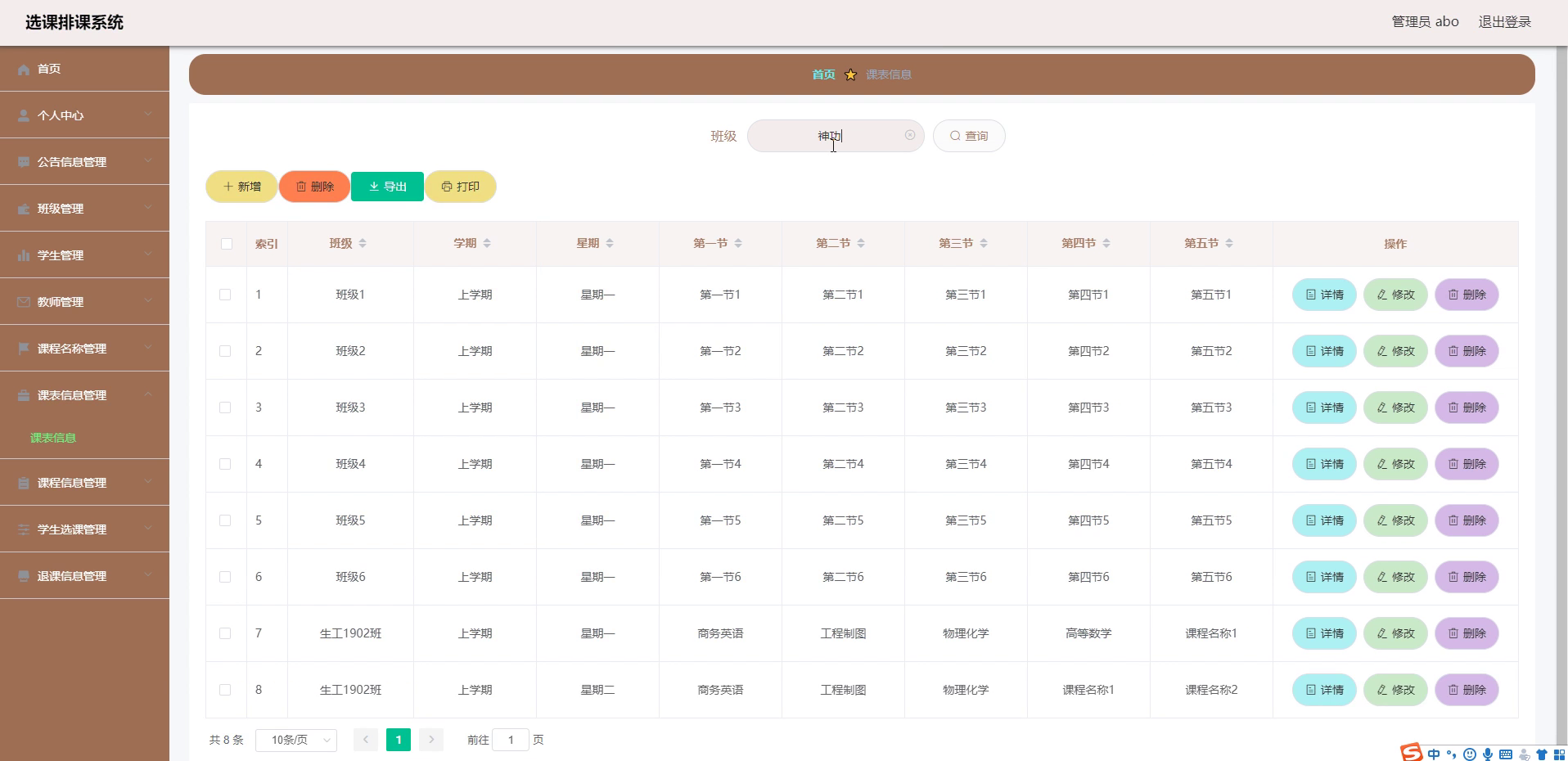Click the clipboard icon for 课程信息管理

pyautogui.click(x=24, y=484)
